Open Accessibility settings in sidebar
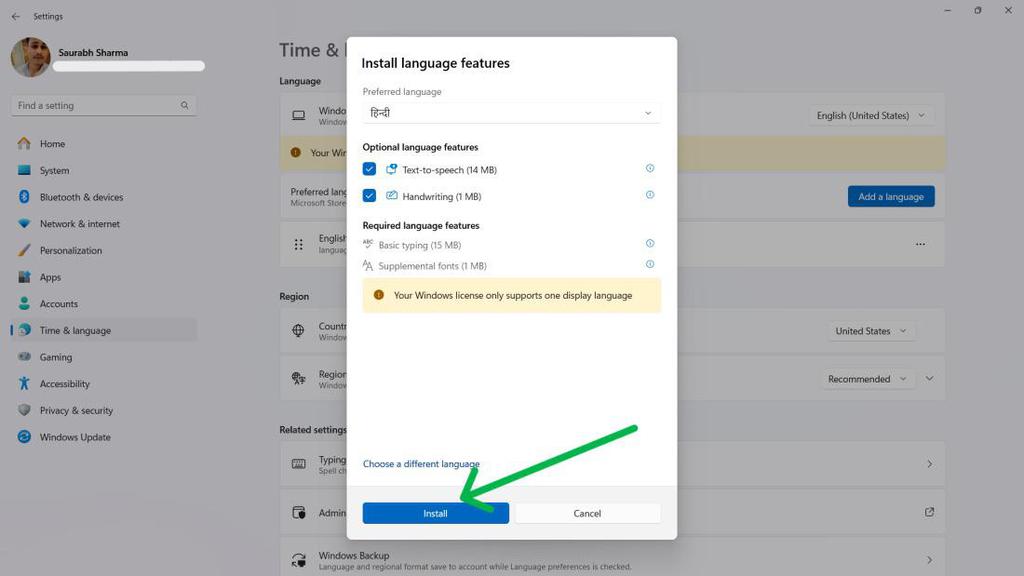 (x=103, y=384)
